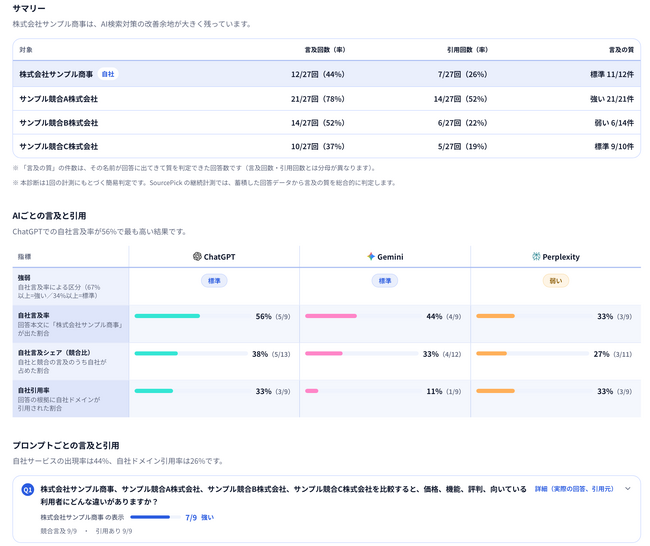Click Gemini 自社言及率 44% progress bar
This screenshot has width=650, height=546.
point(363,316)
